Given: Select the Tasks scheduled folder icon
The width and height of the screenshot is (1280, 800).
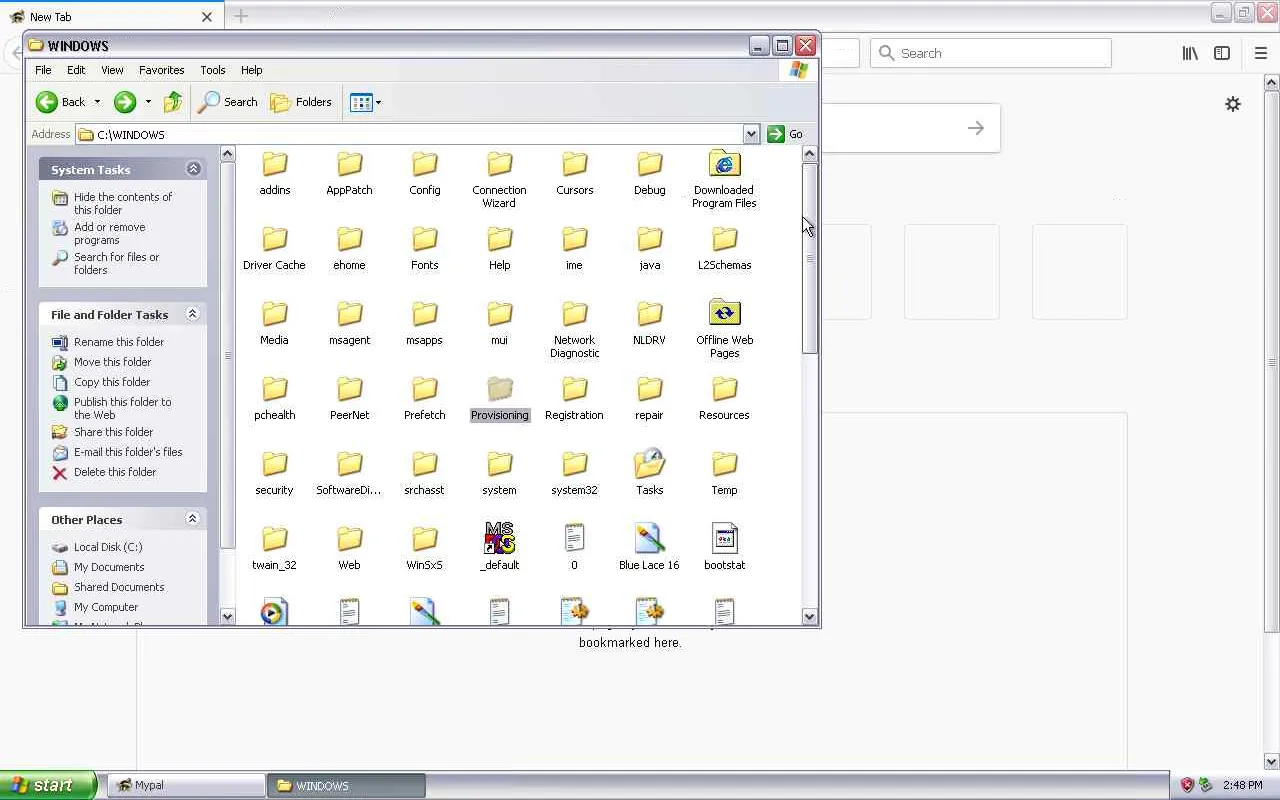Looking at the screenshot, I should [649, 464].
